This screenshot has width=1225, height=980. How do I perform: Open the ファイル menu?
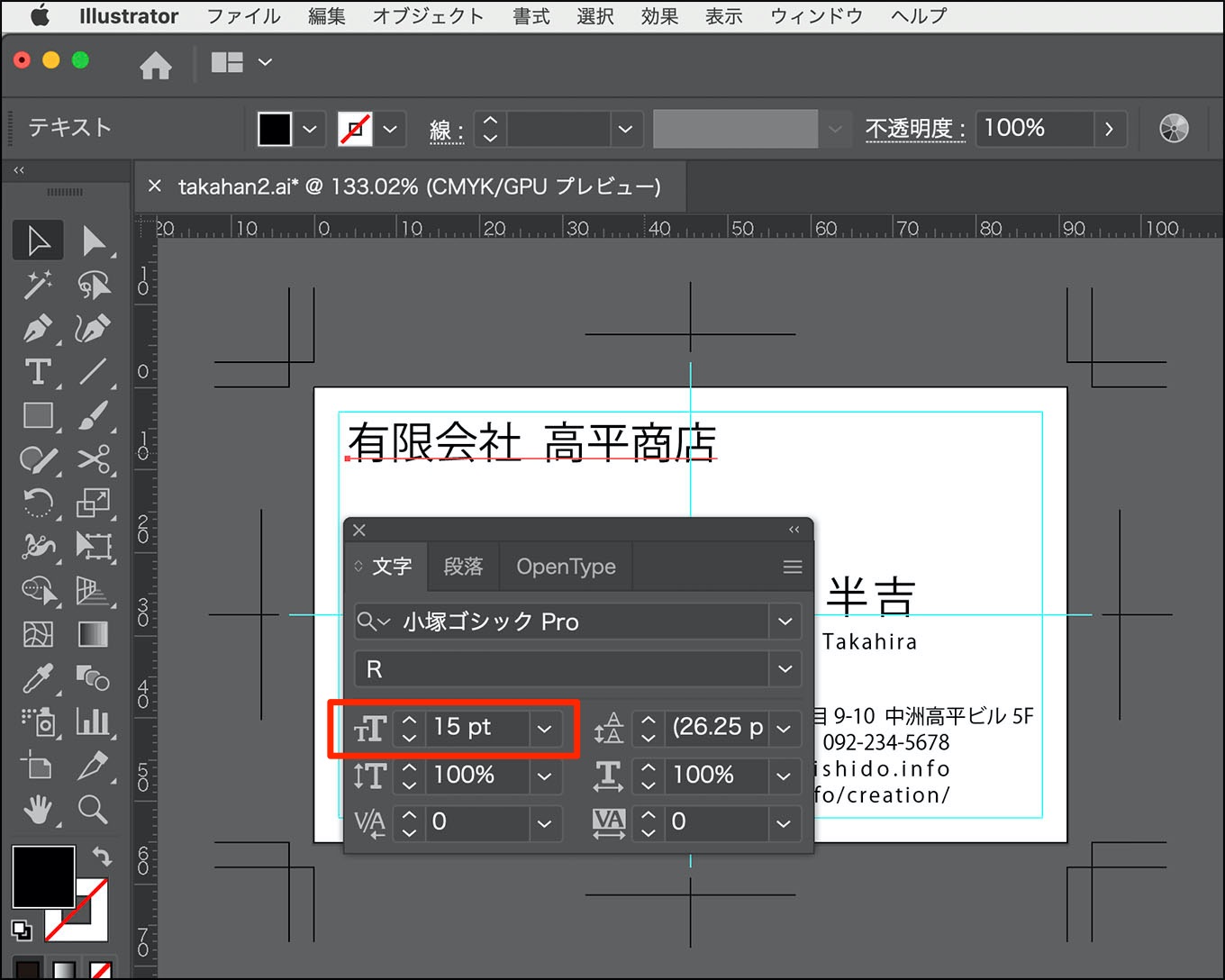pos(243,16)
